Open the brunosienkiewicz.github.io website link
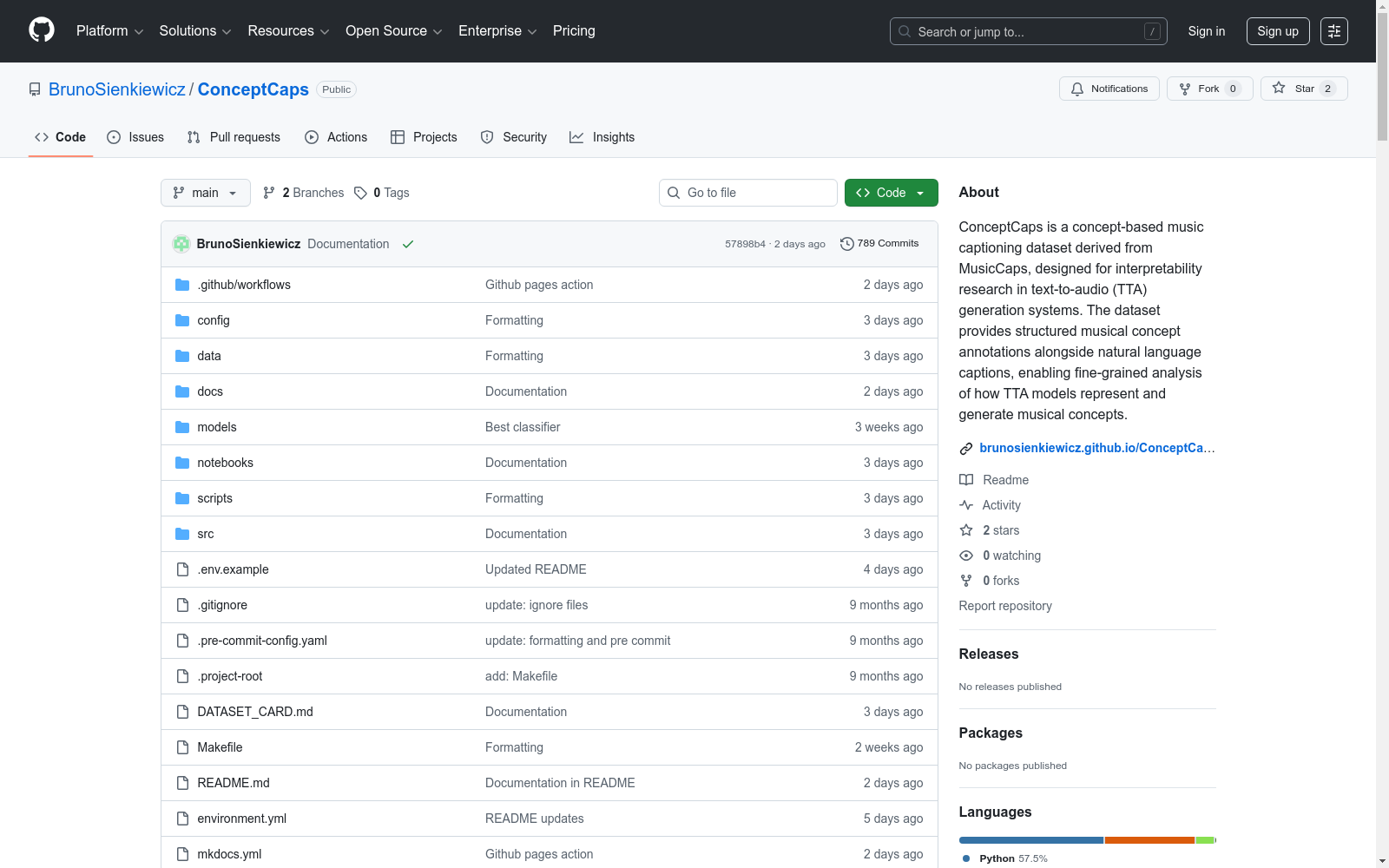1389x868 pixels. (1097, 448)
